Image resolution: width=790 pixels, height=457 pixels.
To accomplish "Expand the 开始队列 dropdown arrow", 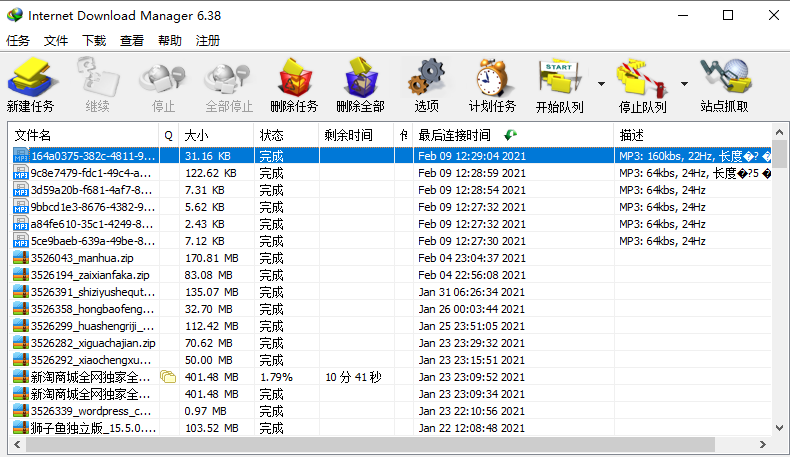I will (x=601, y=84).
